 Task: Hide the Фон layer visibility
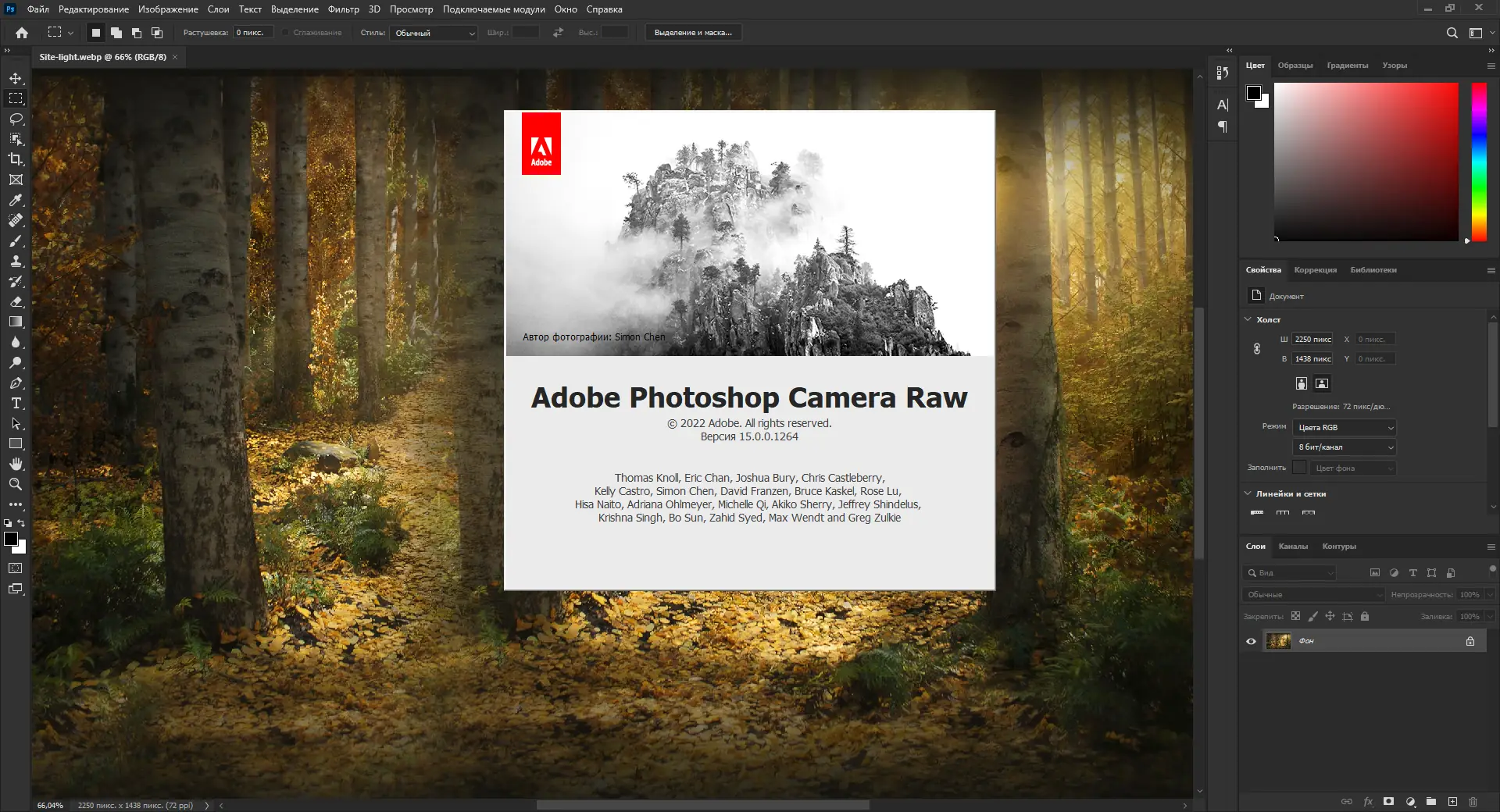tap(1251, 641)
